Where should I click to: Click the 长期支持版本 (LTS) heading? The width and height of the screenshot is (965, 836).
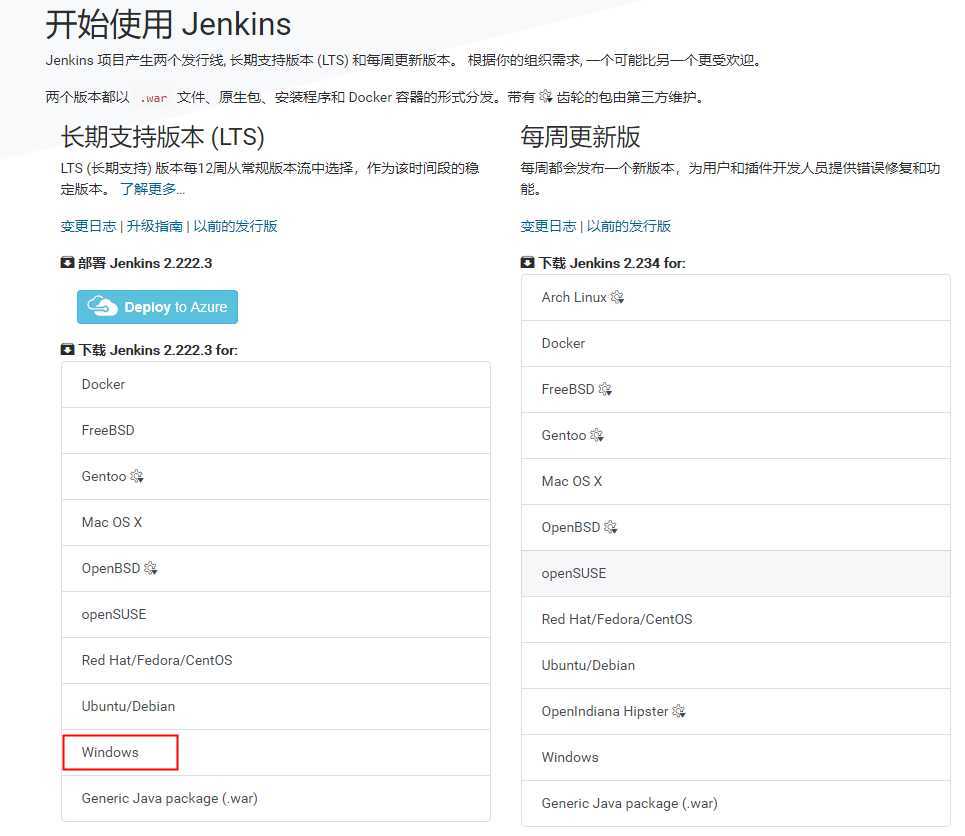pos(162,137)
